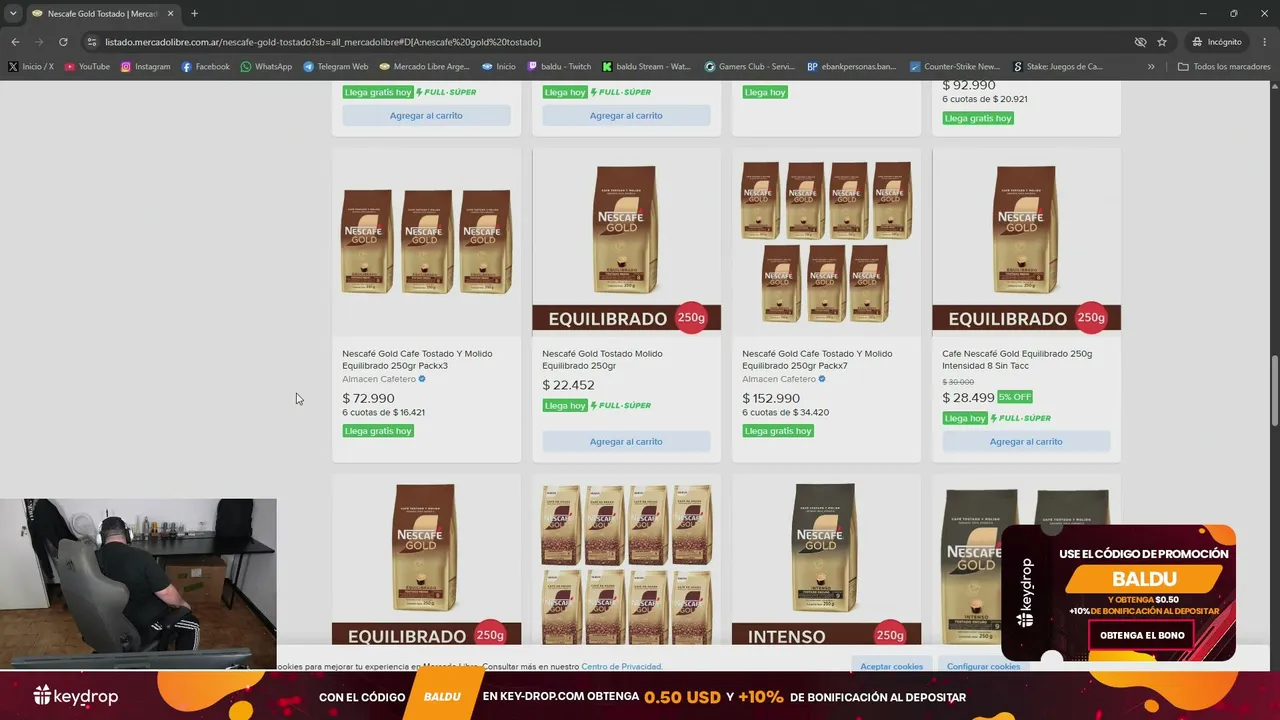Add the $28.499 Nescafé Equilibrado to cart

point(1026,441)
